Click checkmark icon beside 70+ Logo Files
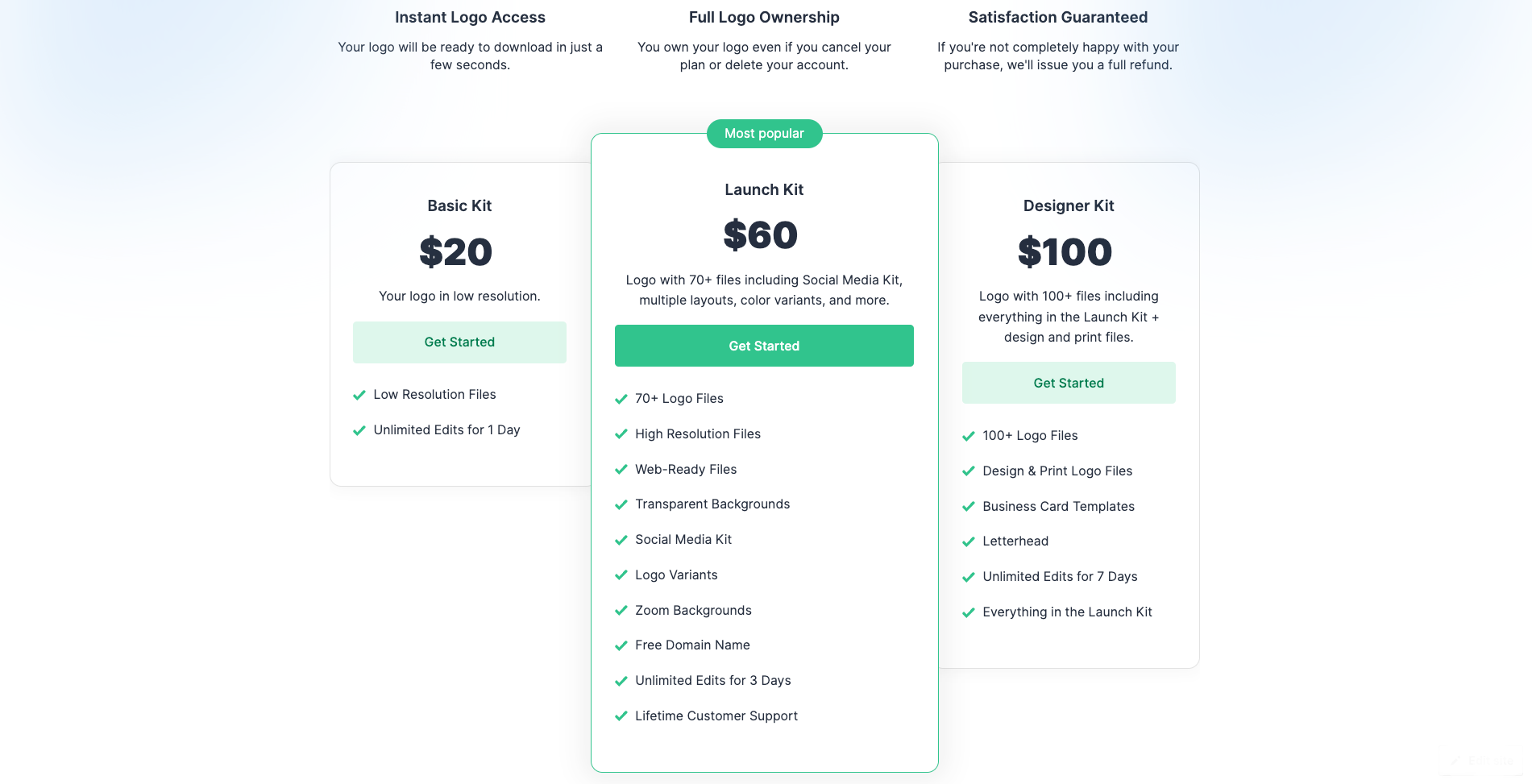Screen dimensions: 1532x784 [x=621, y=399]
